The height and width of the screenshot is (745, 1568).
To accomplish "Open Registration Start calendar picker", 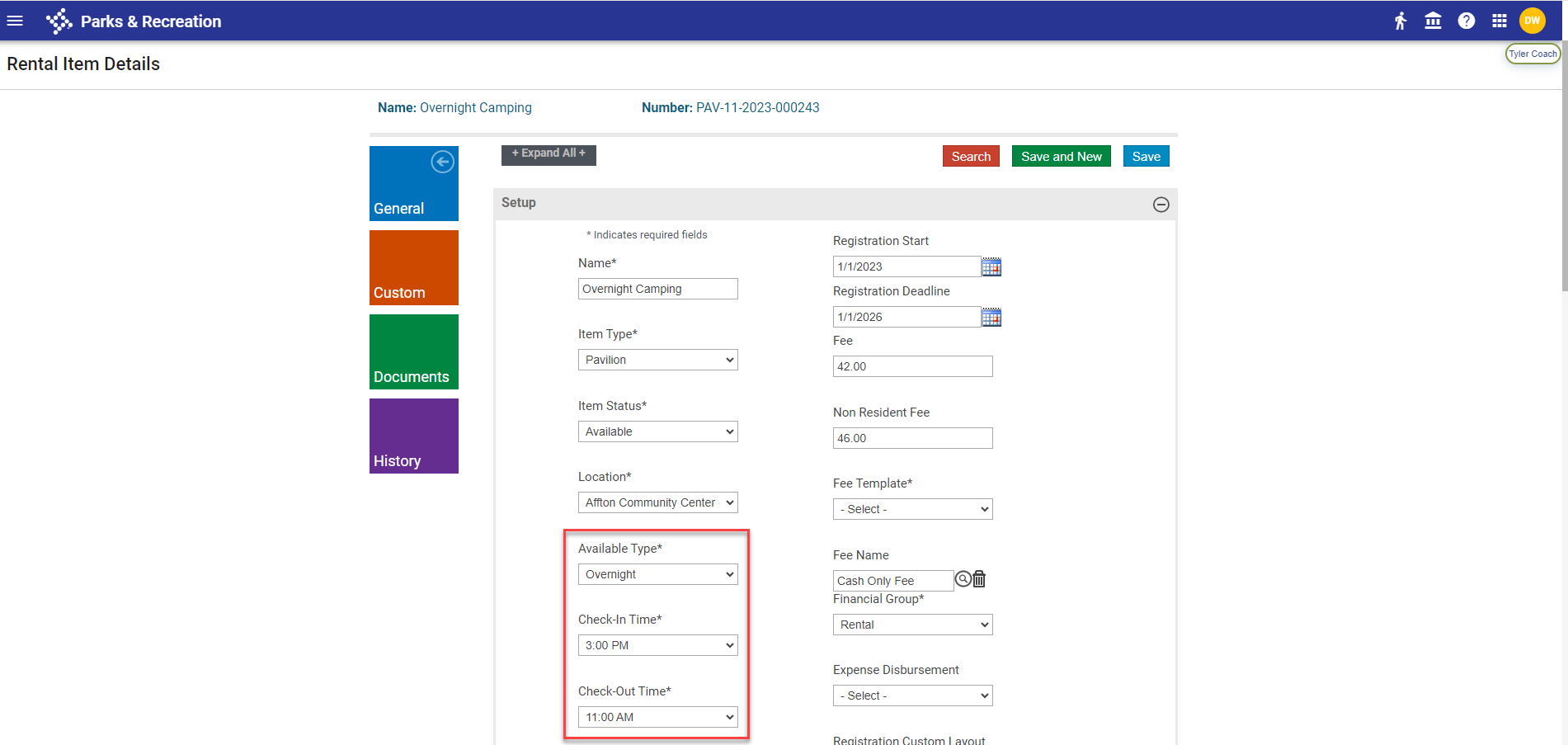I will (x=991, y=267).
